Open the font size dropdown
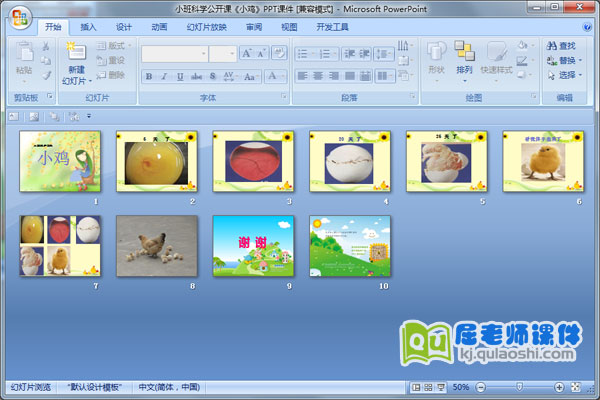 pos(232,54)
